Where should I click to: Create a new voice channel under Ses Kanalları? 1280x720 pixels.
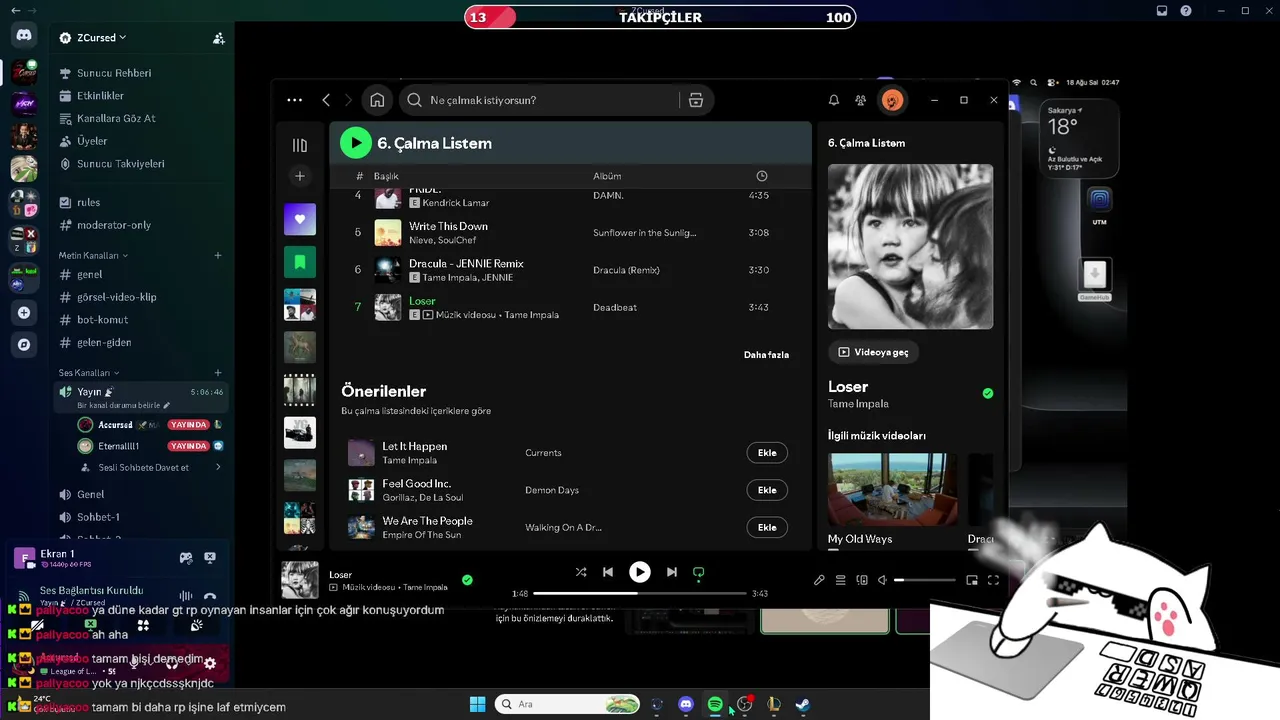pos(218,373)
